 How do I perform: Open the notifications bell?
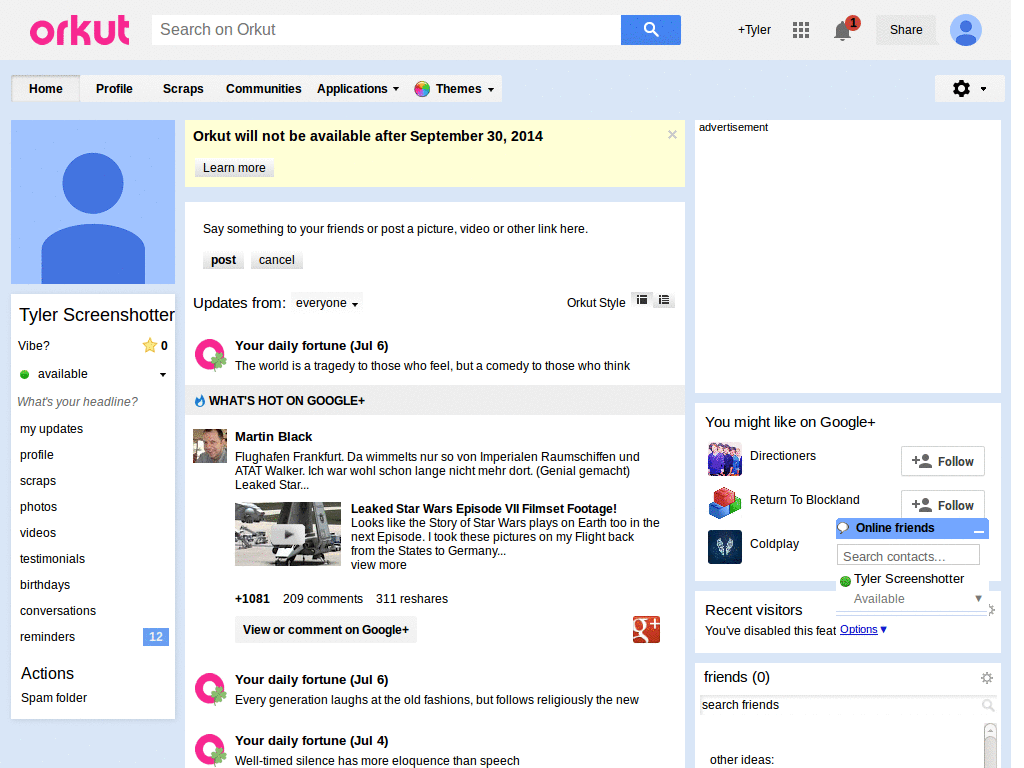pyautogui.click(x=842, y=30)
